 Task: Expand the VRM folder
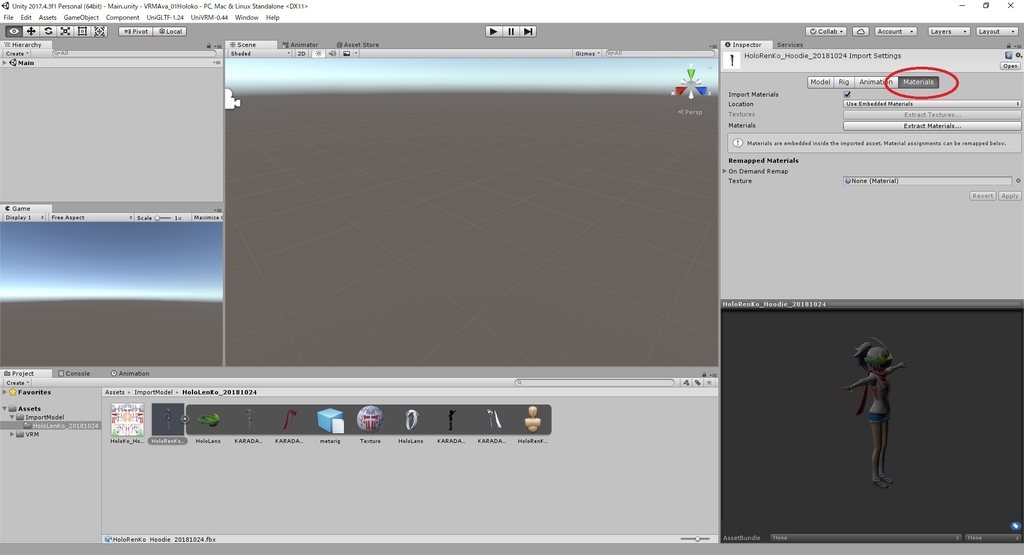12,434
